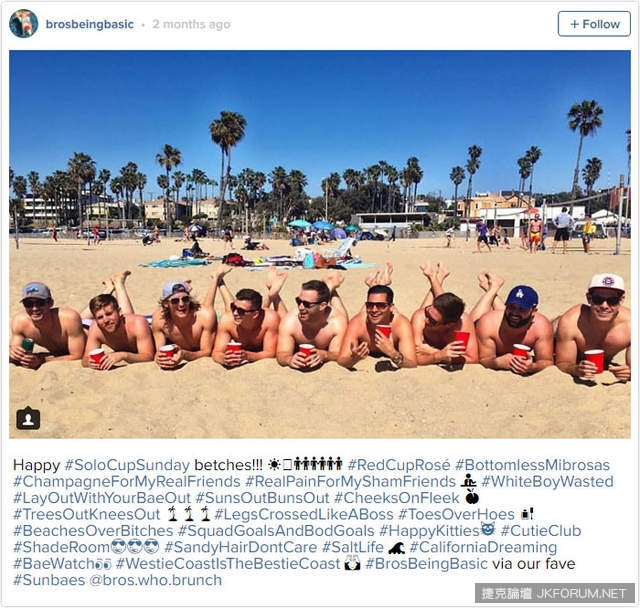Select the #WhiteBoyWasted hashtag
This screenshot has width=640, height=608.
[x=547, y=482]
